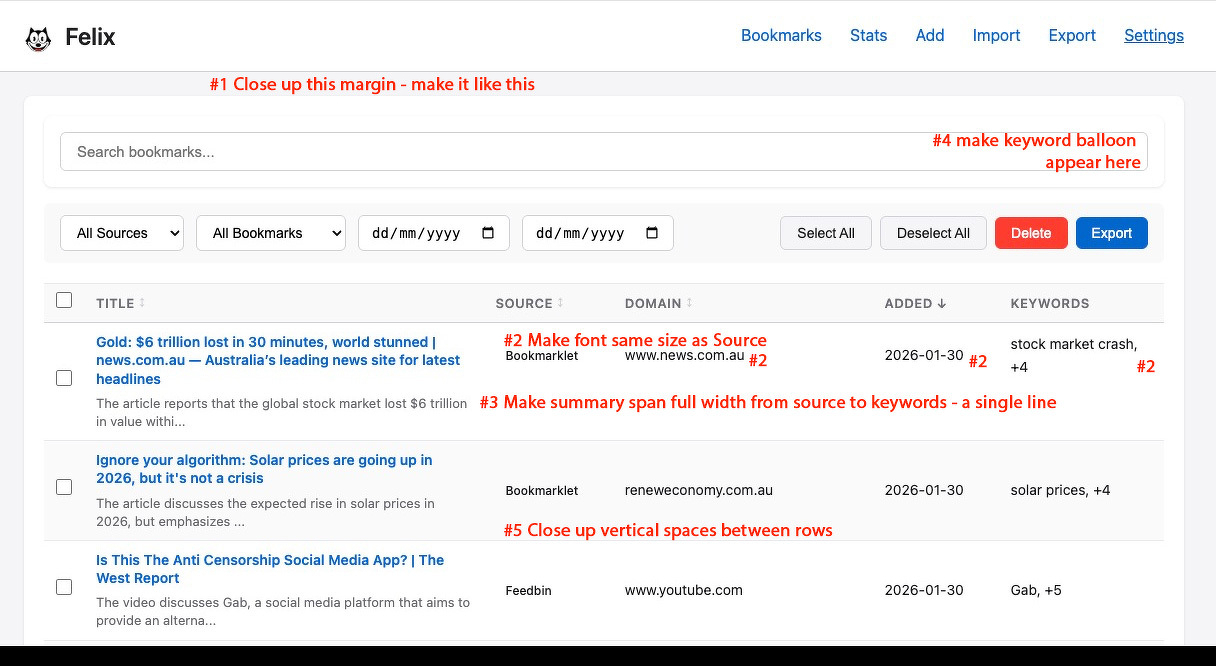Click the Felix cat logo icon
1216x666 pixels.
[x=38, y=38]
